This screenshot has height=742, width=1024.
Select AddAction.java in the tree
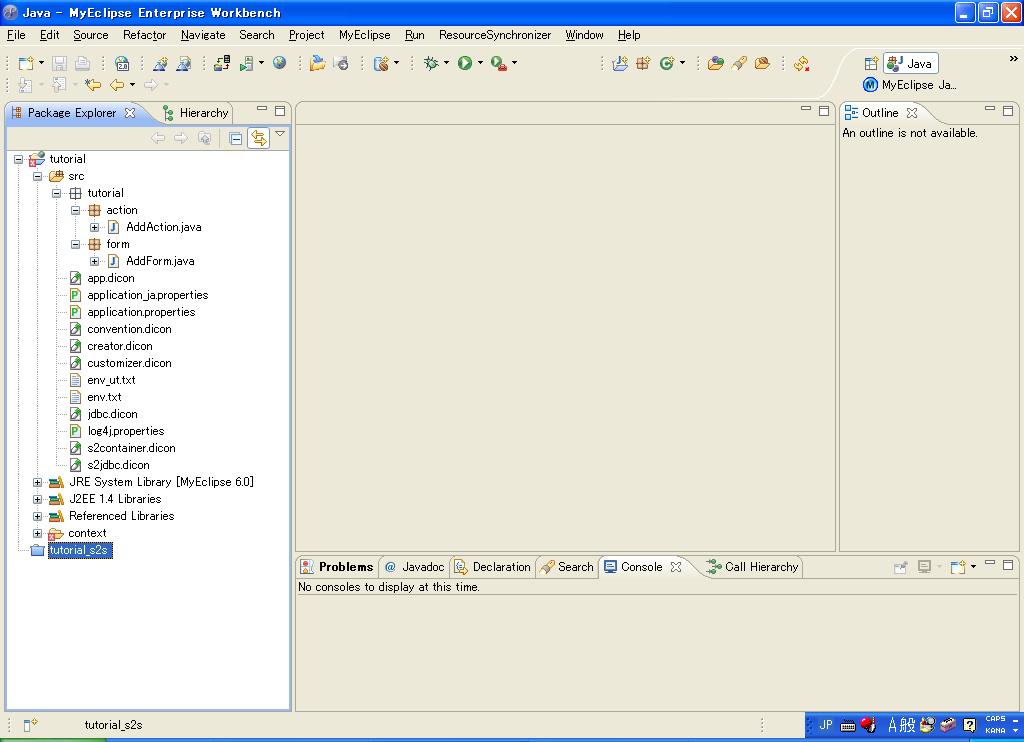click(163, 227)
